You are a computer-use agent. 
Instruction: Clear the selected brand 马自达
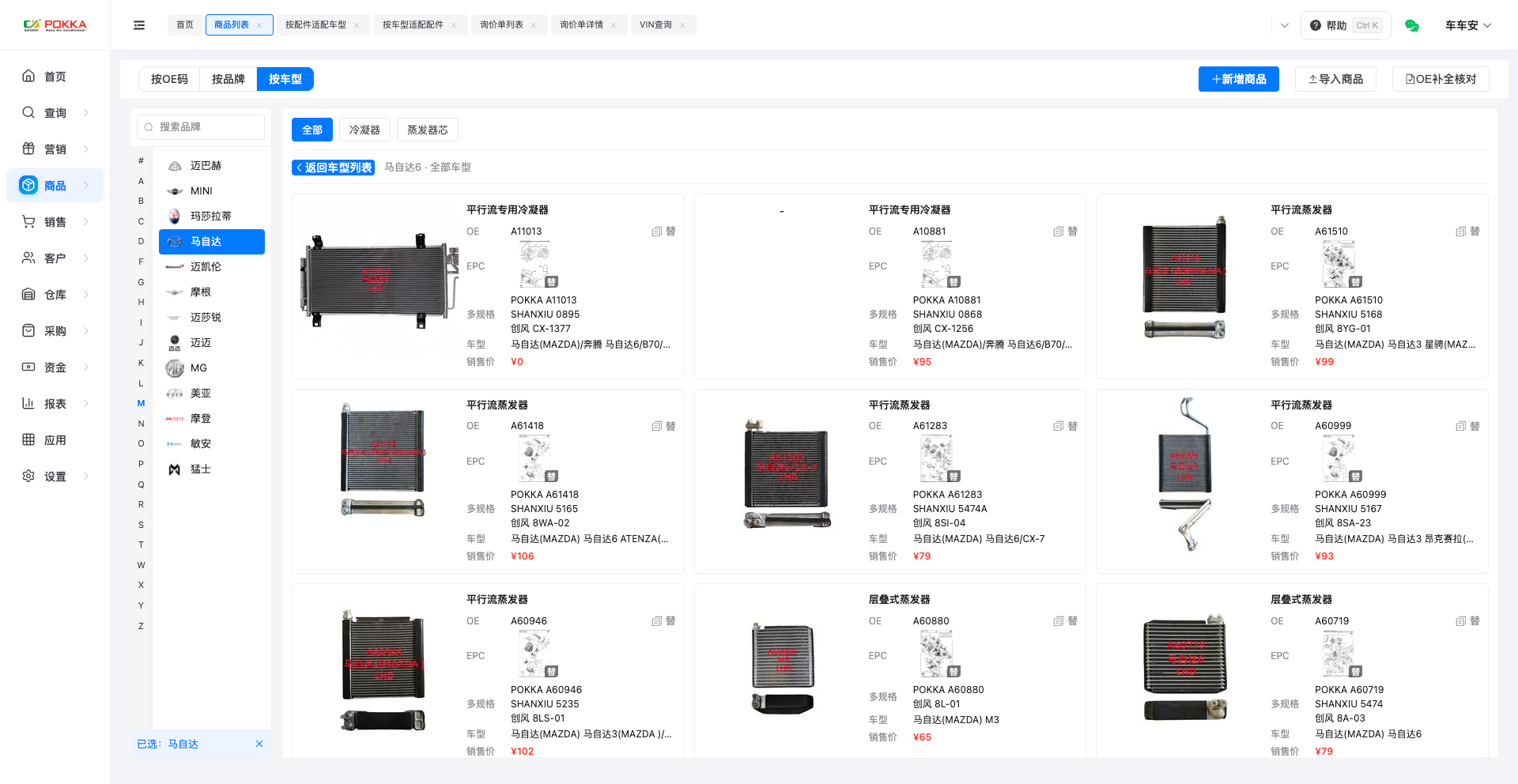click(x=259, y=744)
